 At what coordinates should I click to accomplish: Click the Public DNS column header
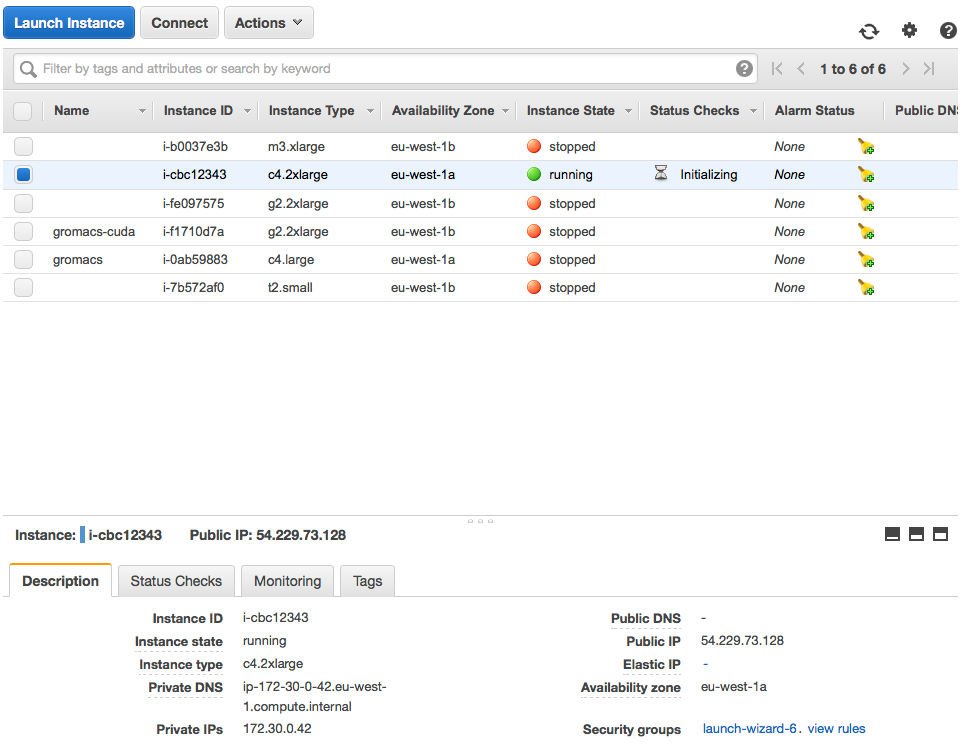click(x=925, y=111)
